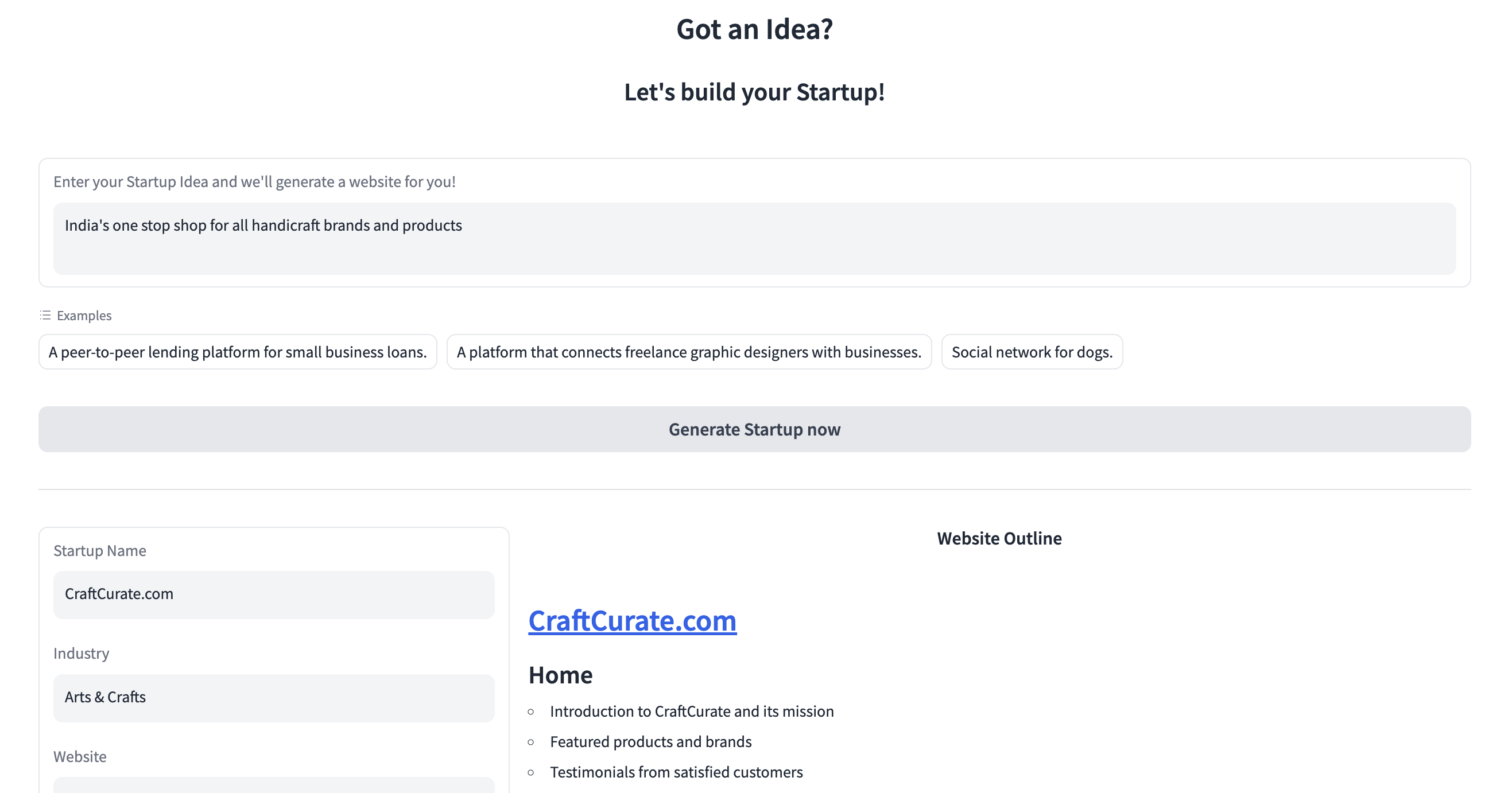Click the 'Featured products and brands' bullet

tap(650, 742)
